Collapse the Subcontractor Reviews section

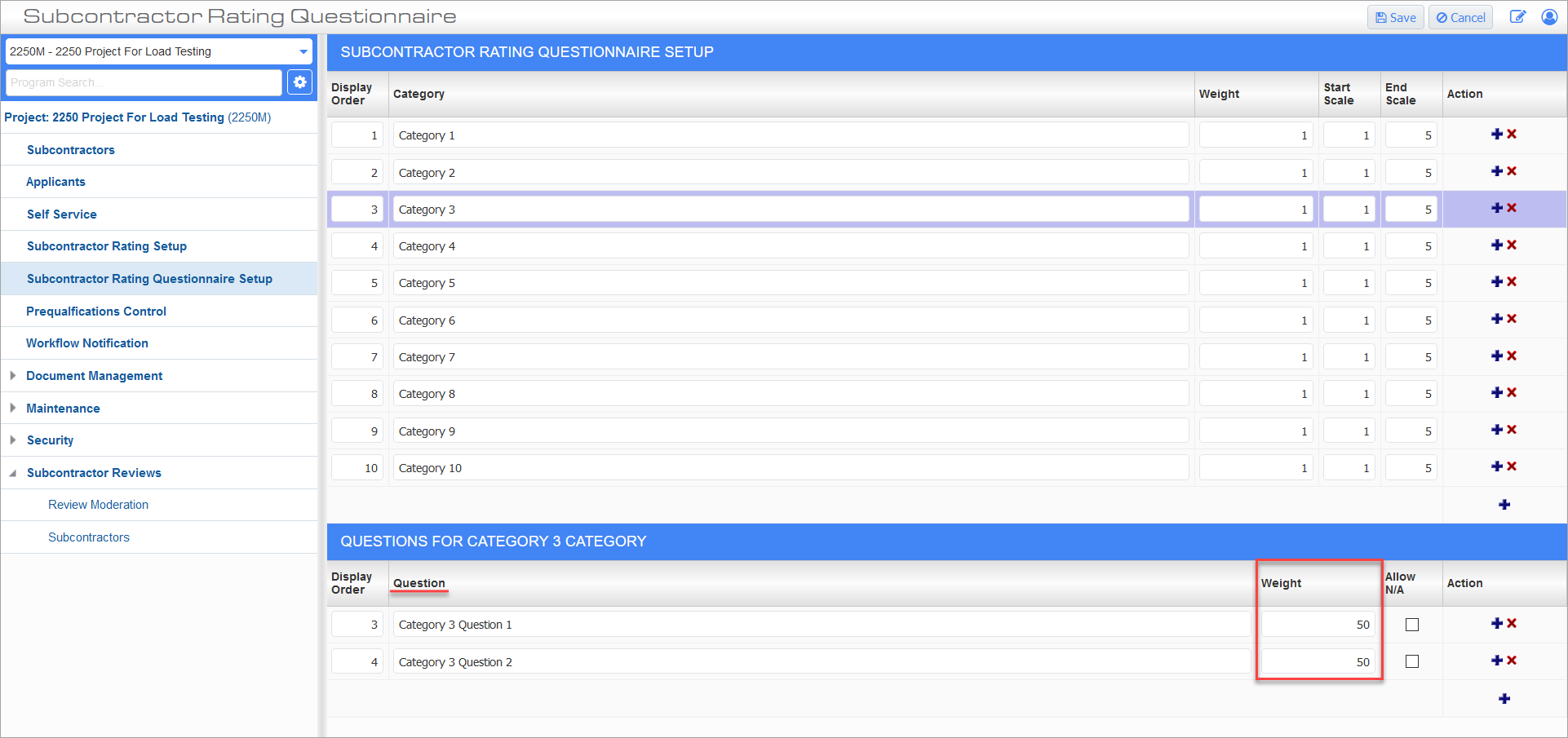tap(13, 473)
